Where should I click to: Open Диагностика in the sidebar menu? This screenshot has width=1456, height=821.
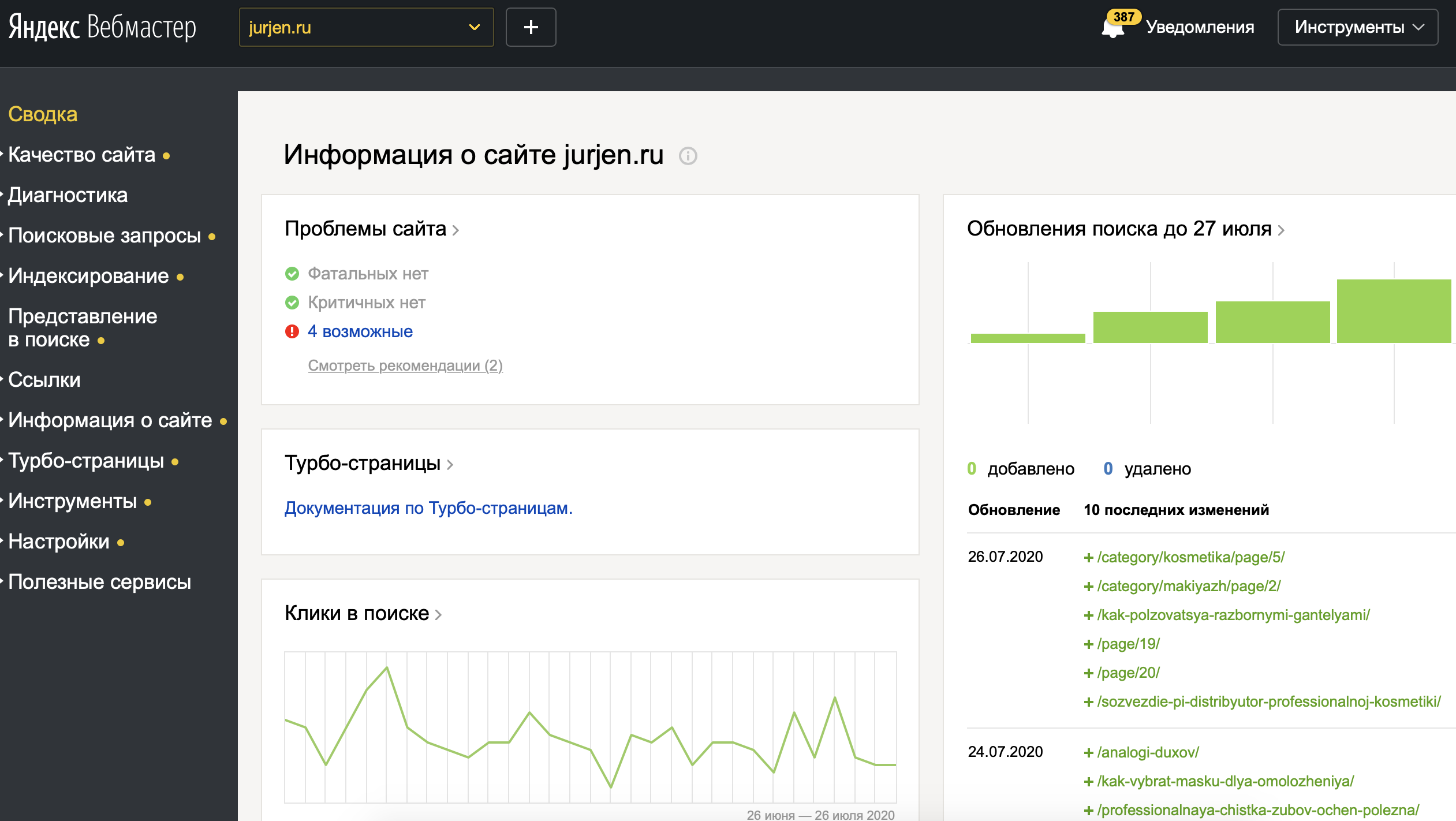[x=68, y=195]
